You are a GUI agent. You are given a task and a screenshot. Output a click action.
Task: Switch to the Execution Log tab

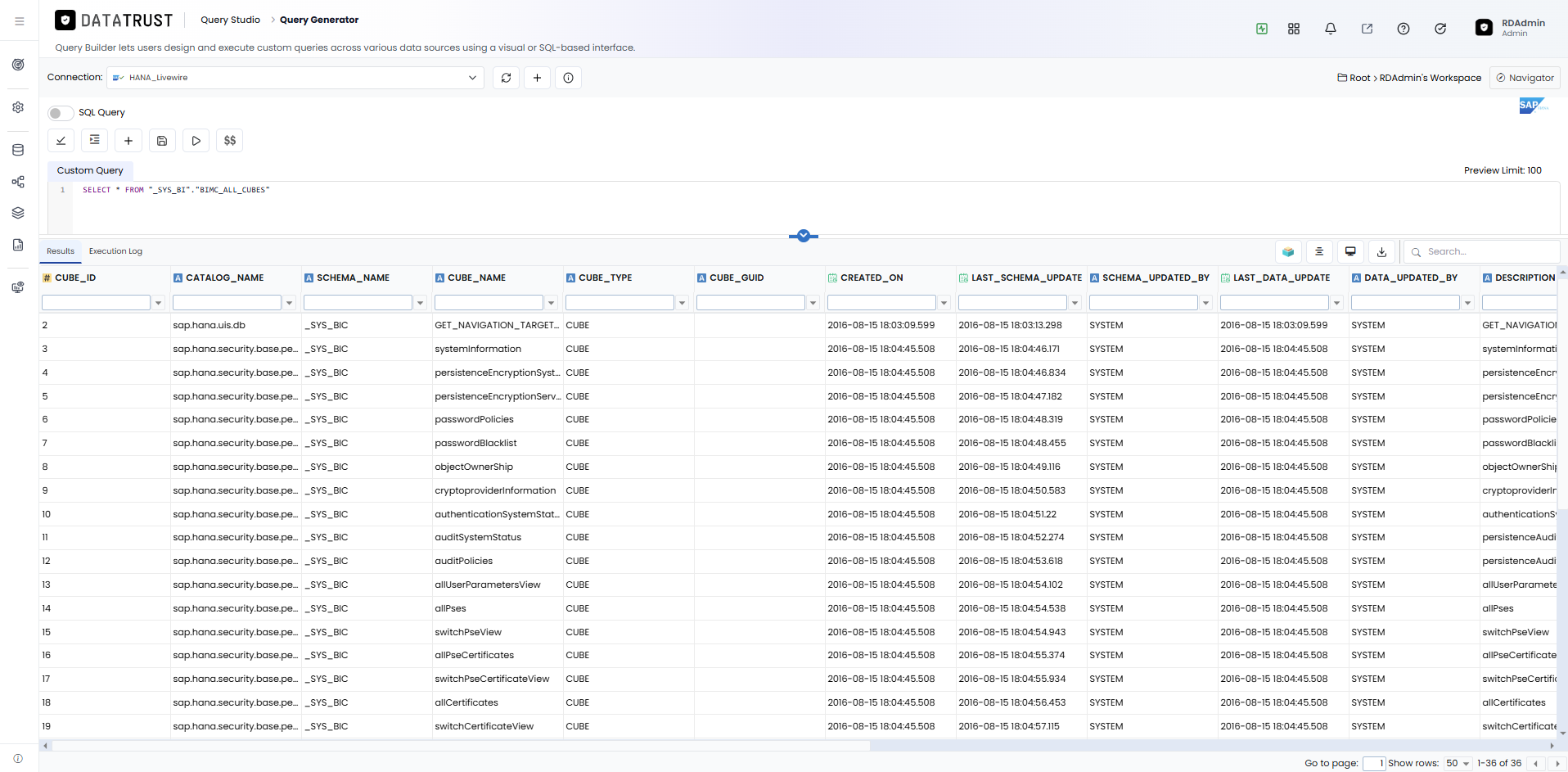pos(115,251)
